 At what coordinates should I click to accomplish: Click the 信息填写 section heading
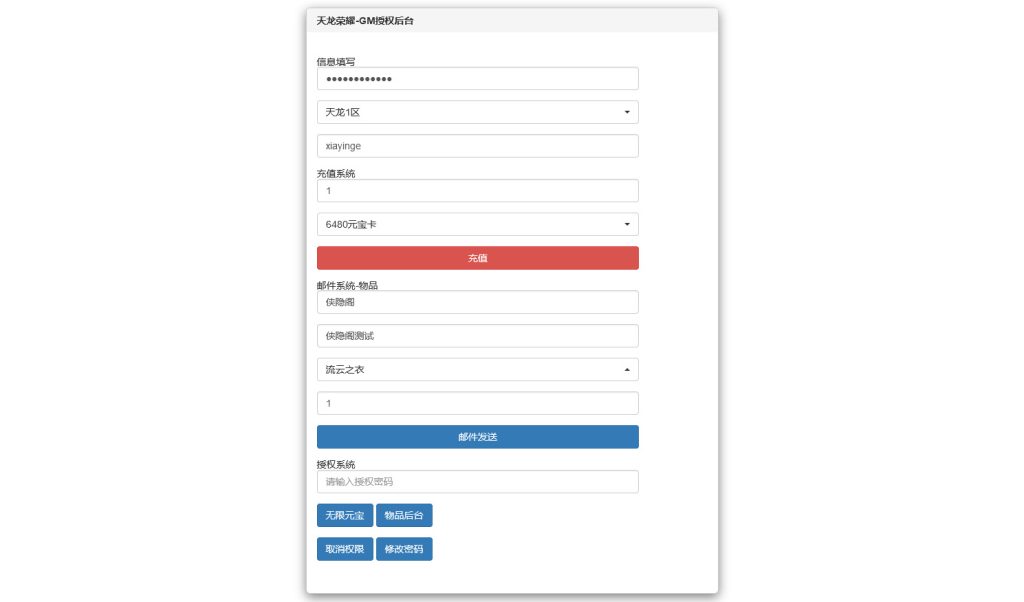[330, 61]
